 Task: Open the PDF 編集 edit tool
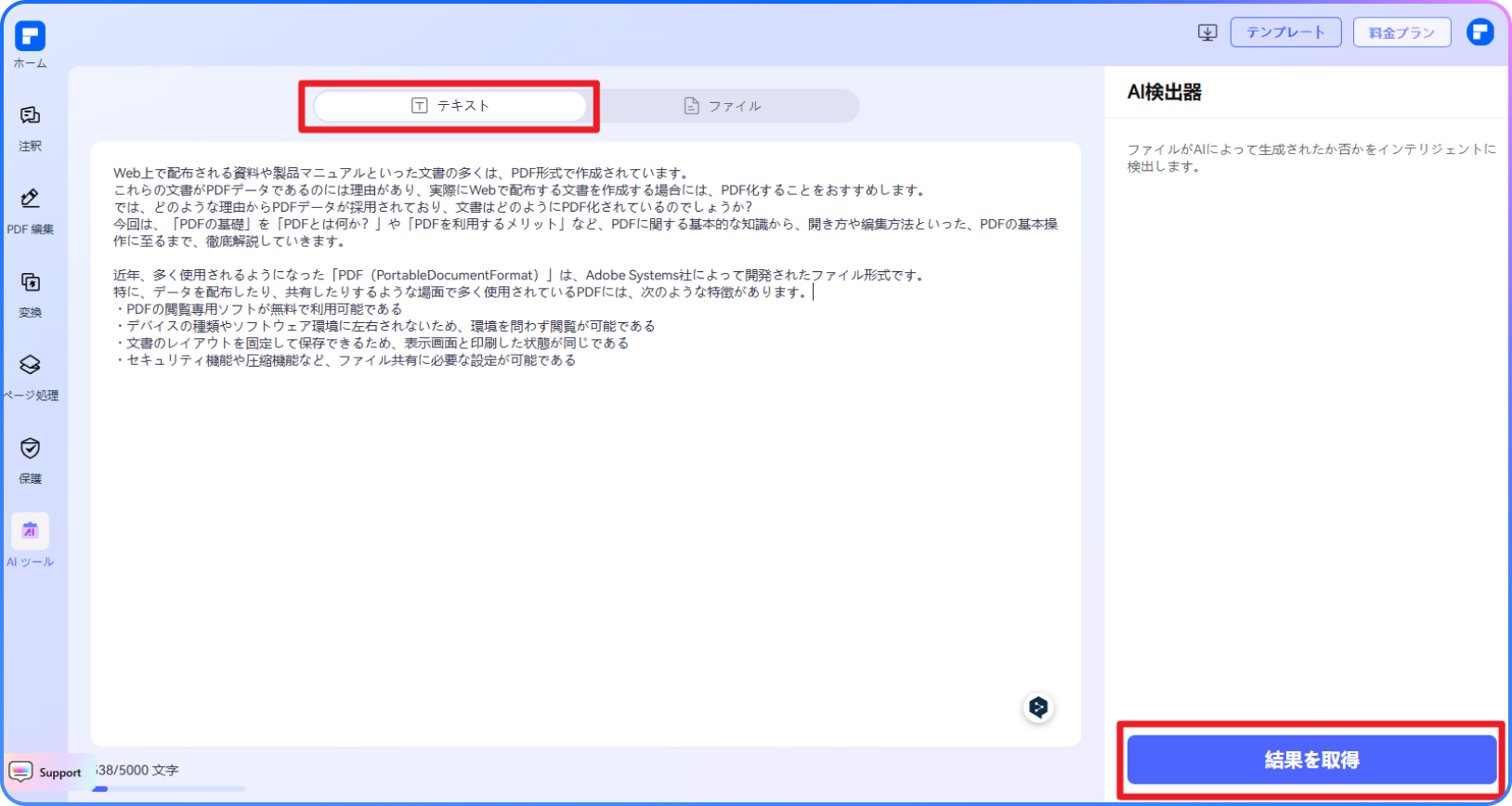pyautogui.click(x=30, y=212)
